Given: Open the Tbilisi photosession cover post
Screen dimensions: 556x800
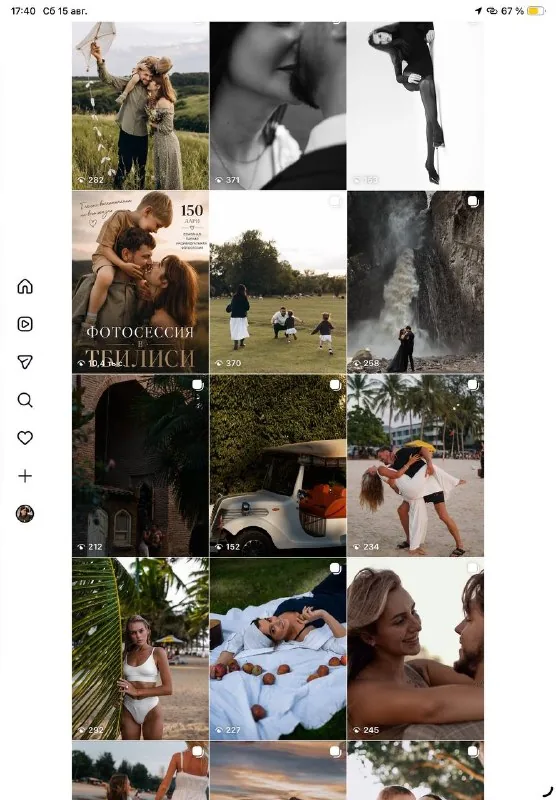Looking at the screenshot, I should point(140,282).
